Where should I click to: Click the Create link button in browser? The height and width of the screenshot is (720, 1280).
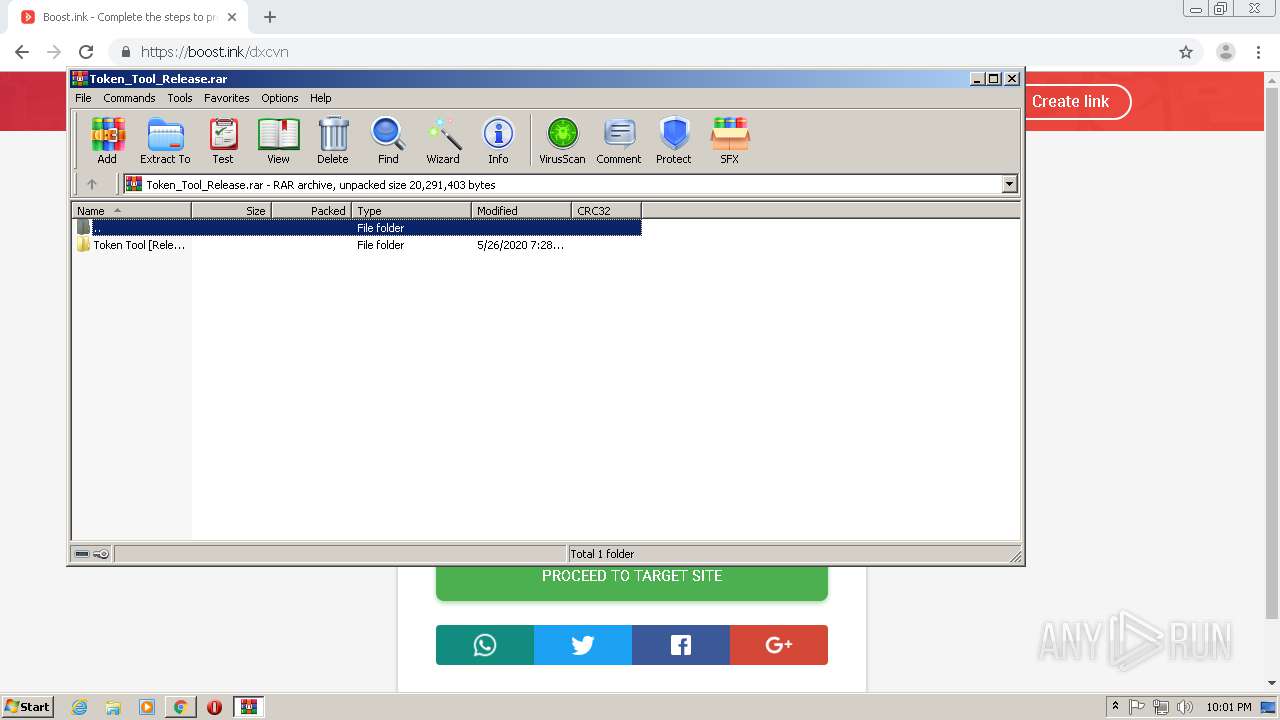(x=1070, y=101)
